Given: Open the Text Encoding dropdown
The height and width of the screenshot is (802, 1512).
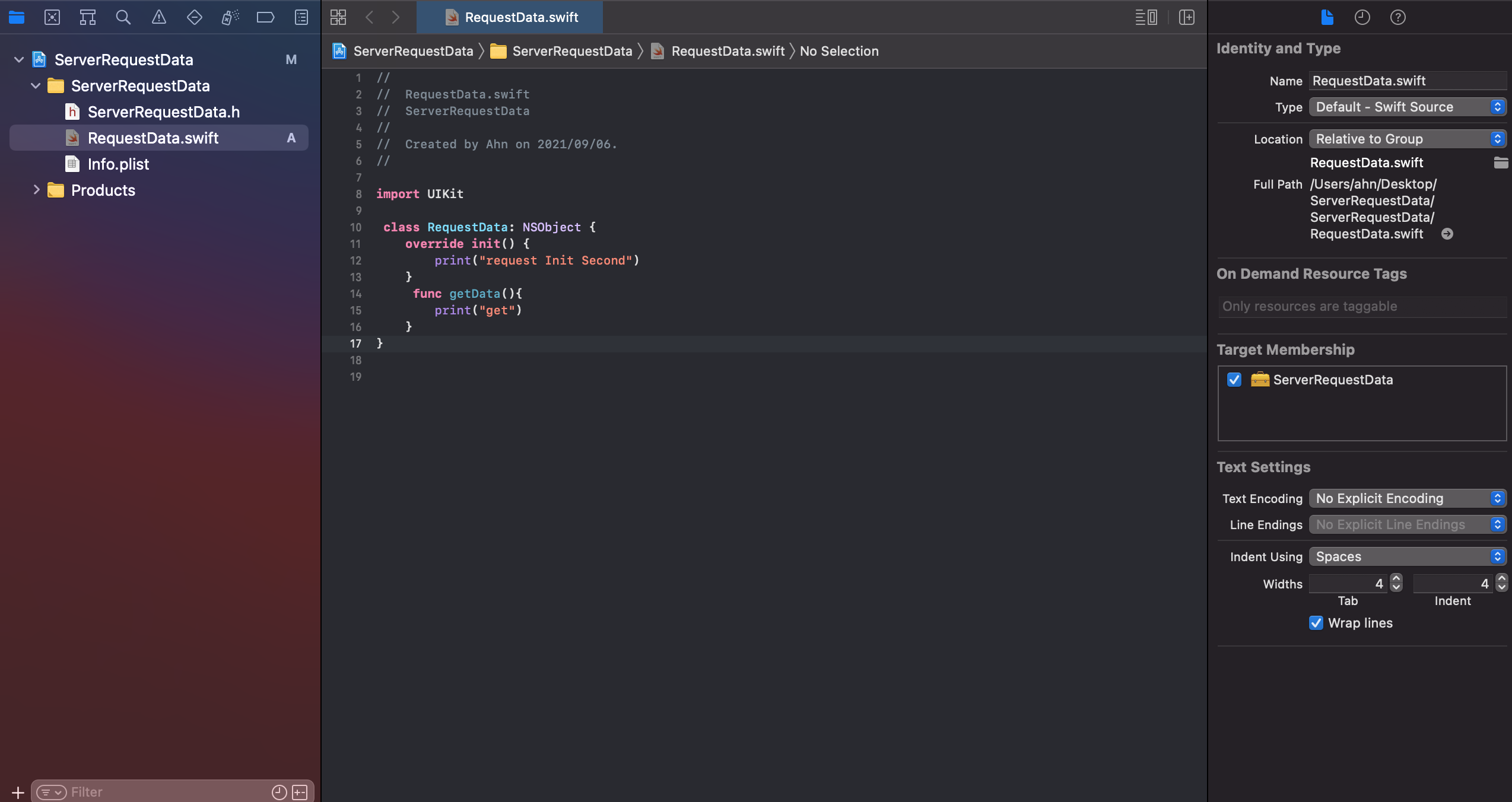Looking at the screenshot, I should tap(1406, 498).
